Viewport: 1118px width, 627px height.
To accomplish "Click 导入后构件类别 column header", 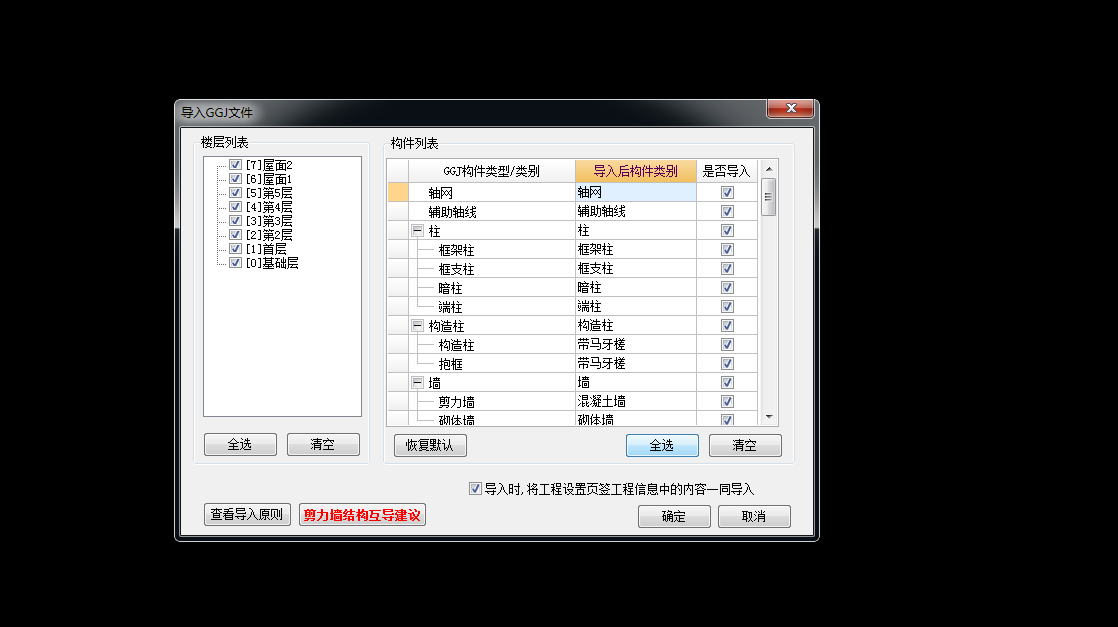I will pos(635,171).
